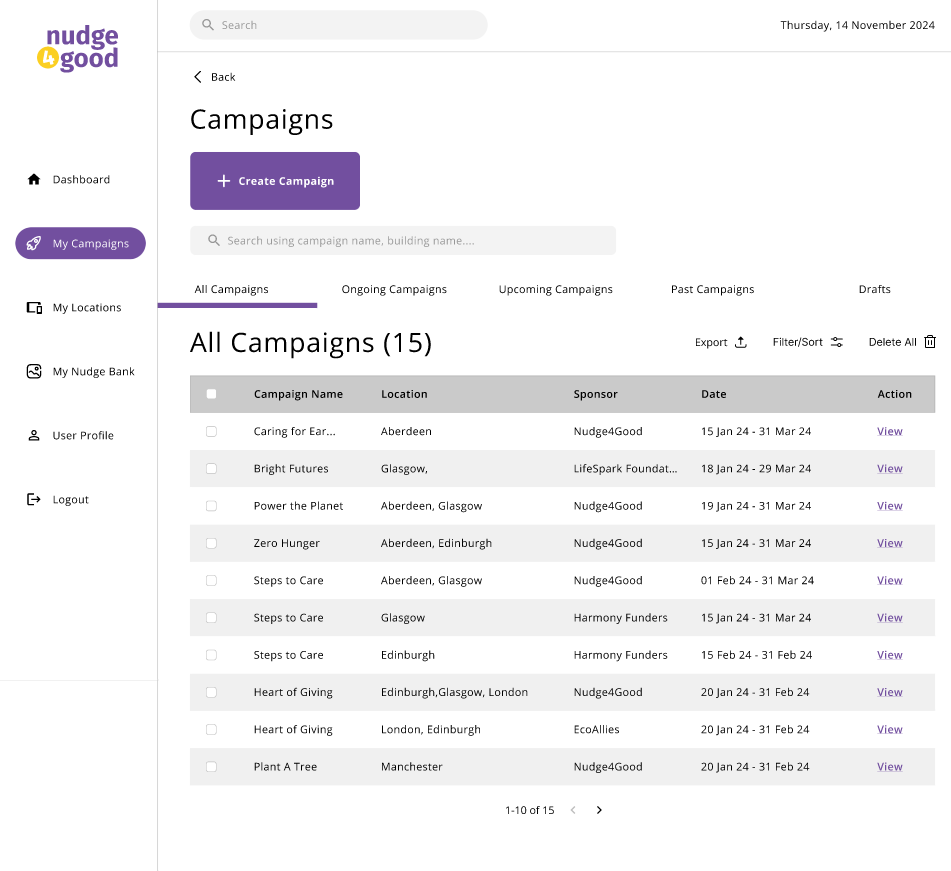Screen dimensions: 951x871
Task: Open View link for Zero Hunger campaign
Action: click(889, 544)
